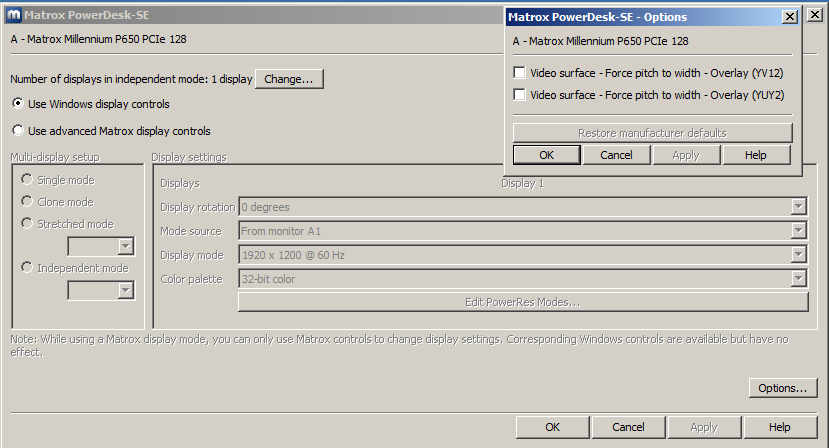Enable Force pitch to width Overlay (YV12)
The width and height of the screenshot is (829, 448).
point(519,72)
